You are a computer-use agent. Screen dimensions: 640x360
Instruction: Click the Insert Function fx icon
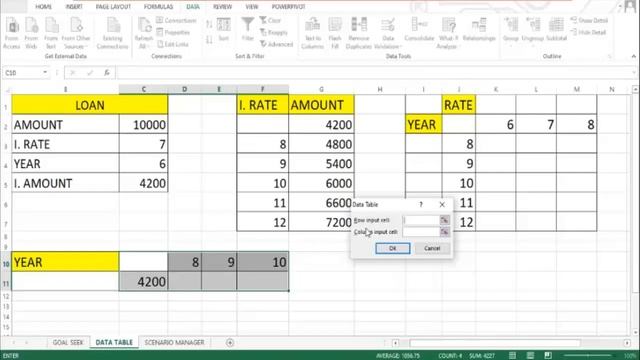[107, 73]
